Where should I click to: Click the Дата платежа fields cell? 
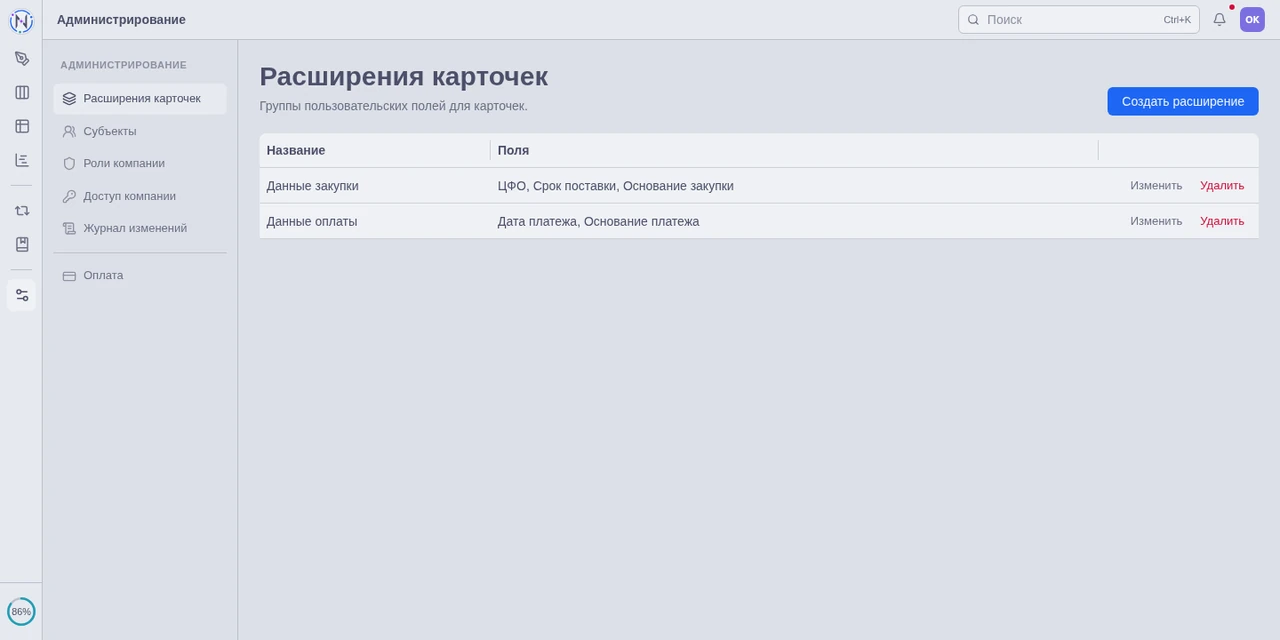794,221
